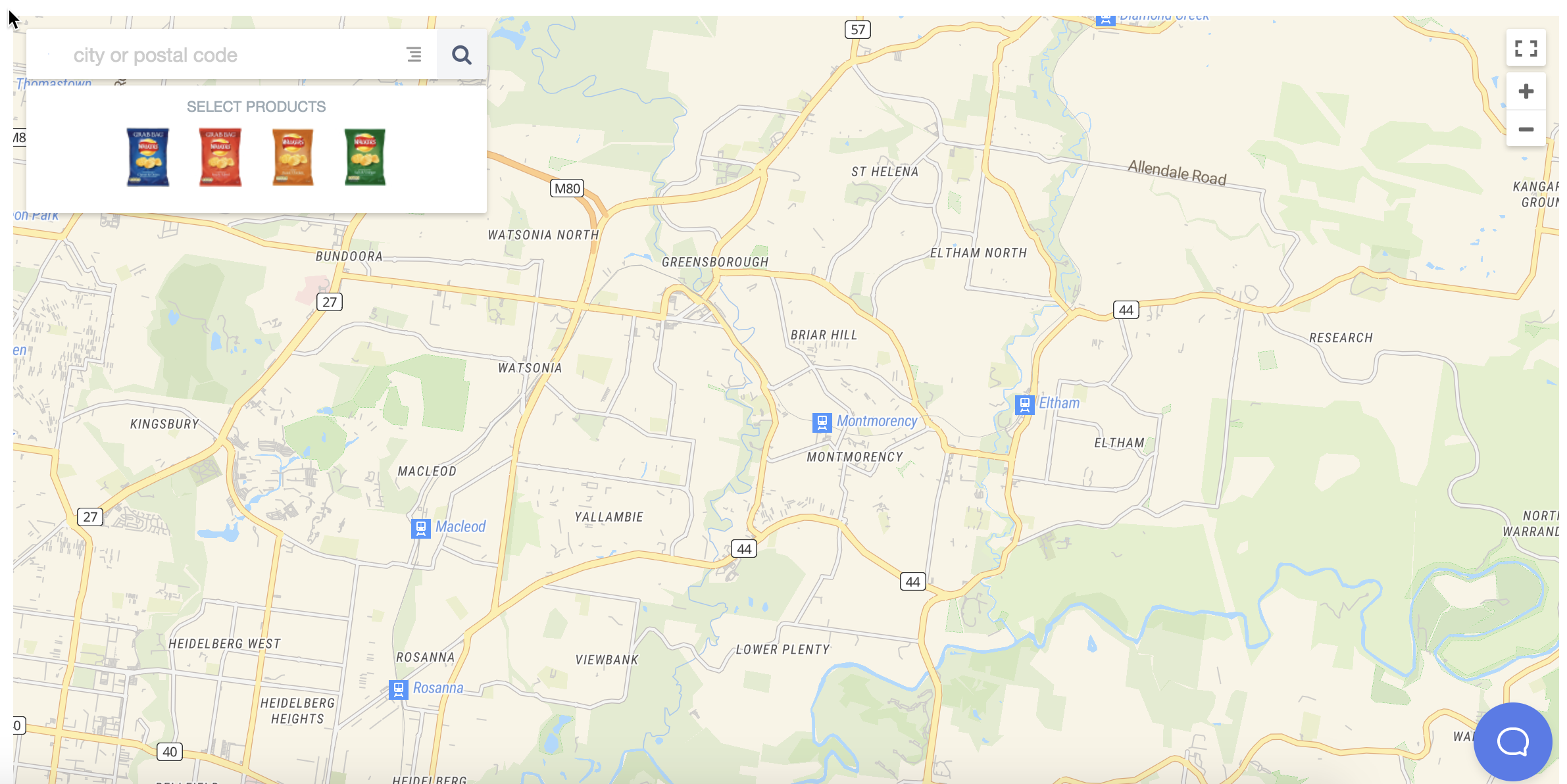The width and height of the screenshot is (1567, 784).
Task: Select the blue Walkers crisps bag
Action: 148,157
